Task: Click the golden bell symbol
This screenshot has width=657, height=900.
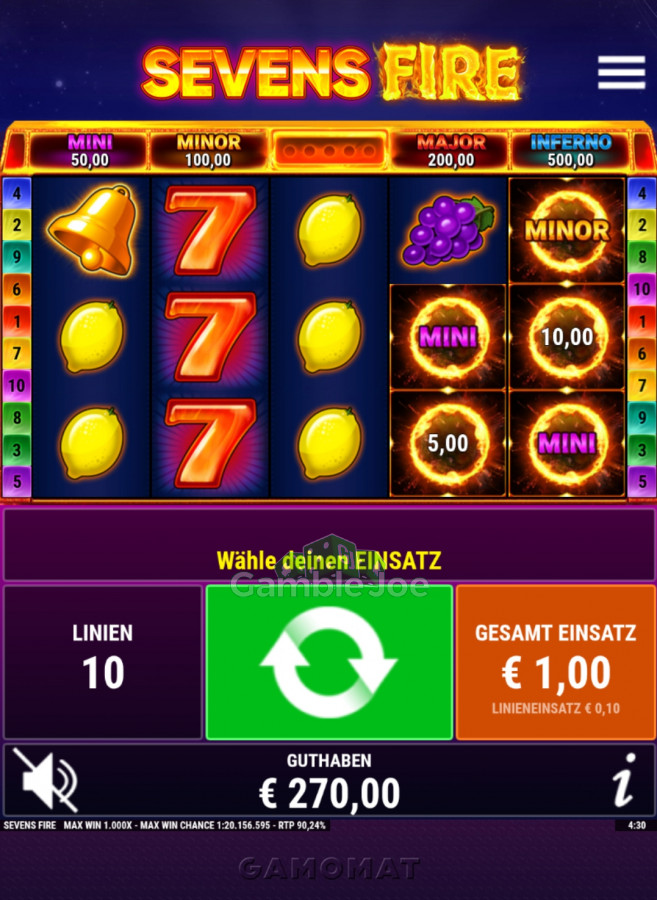Action: click(x=93, y=230)
